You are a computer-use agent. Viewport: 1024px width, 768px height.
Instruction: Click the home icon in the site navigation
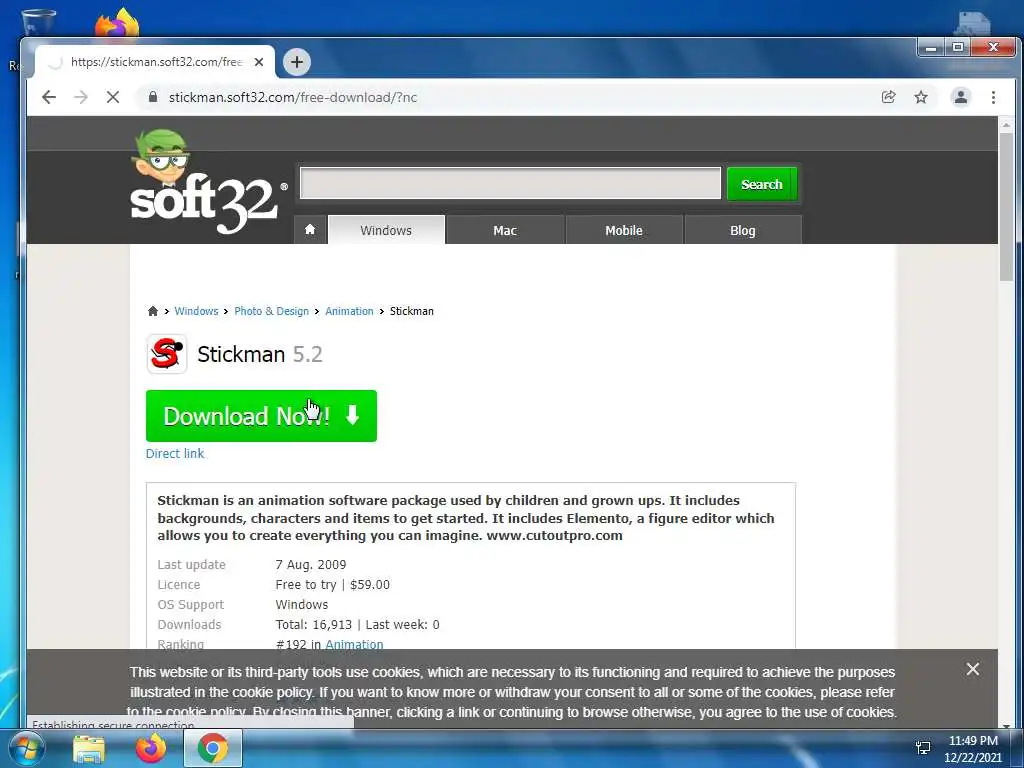pyautogui.click(x=310, y=230)
